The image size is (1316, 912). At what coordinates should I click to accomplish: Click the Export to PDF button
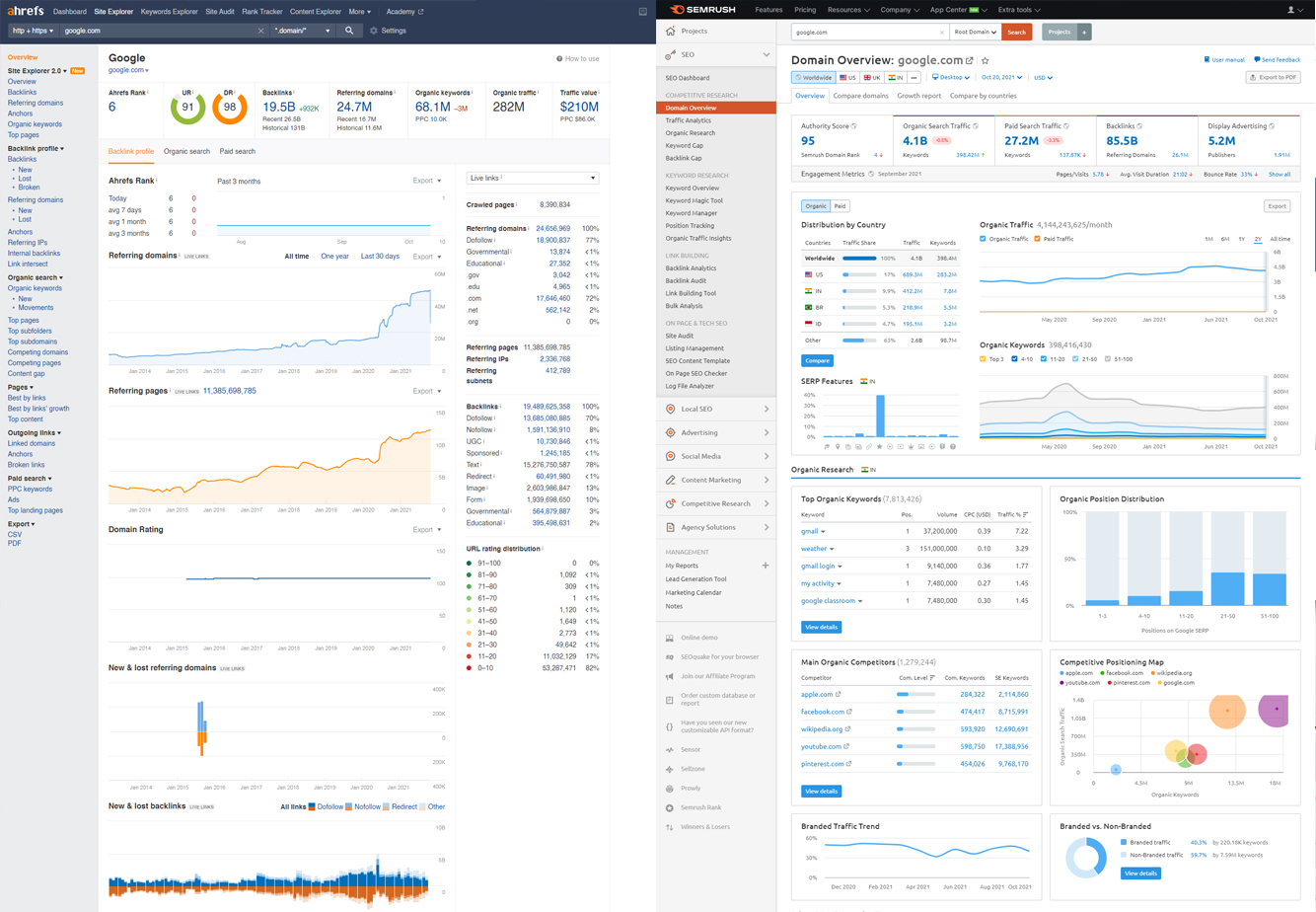[x=1273, y=77]
